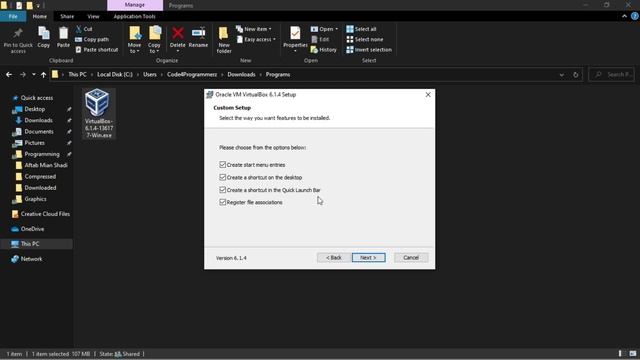Go up one folder level

pyautogui.click(x=43, y=75)
